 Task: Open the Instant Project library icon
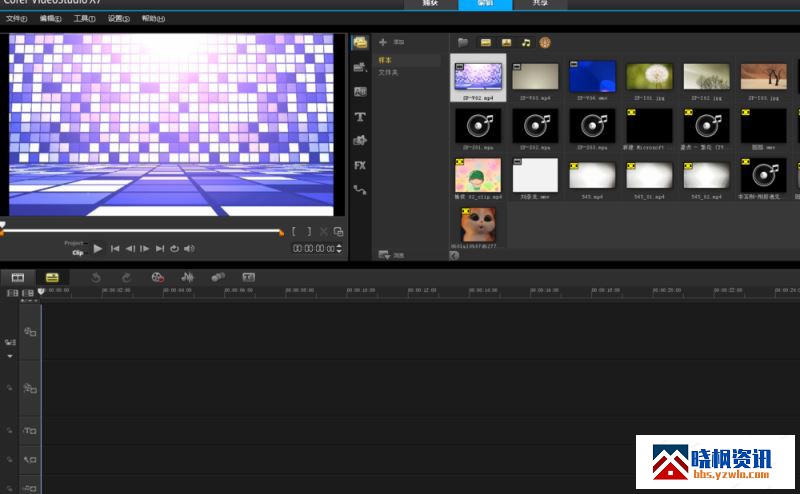(360, 67)
